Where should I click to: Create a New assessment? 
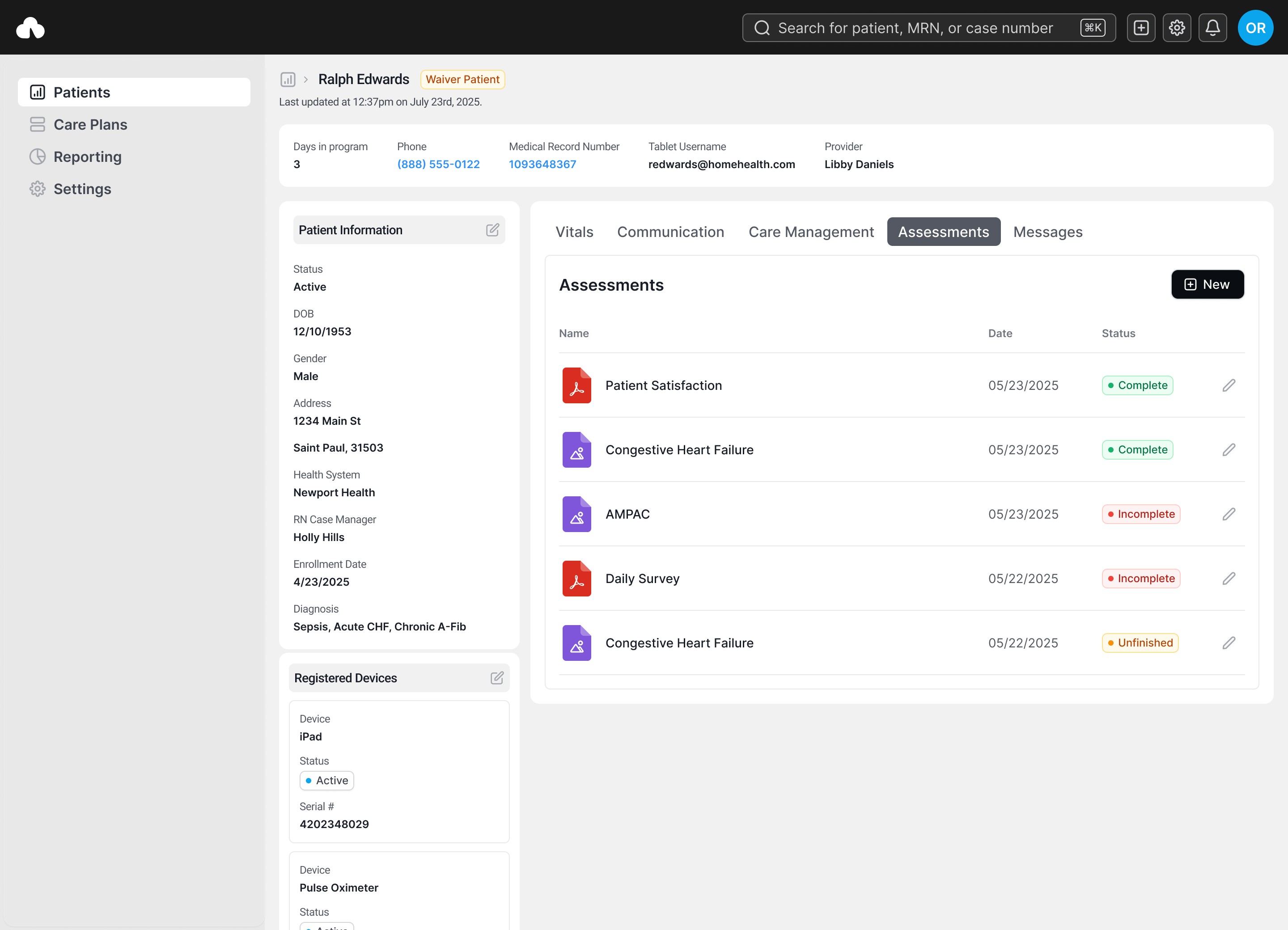(x=1207, y=284)
